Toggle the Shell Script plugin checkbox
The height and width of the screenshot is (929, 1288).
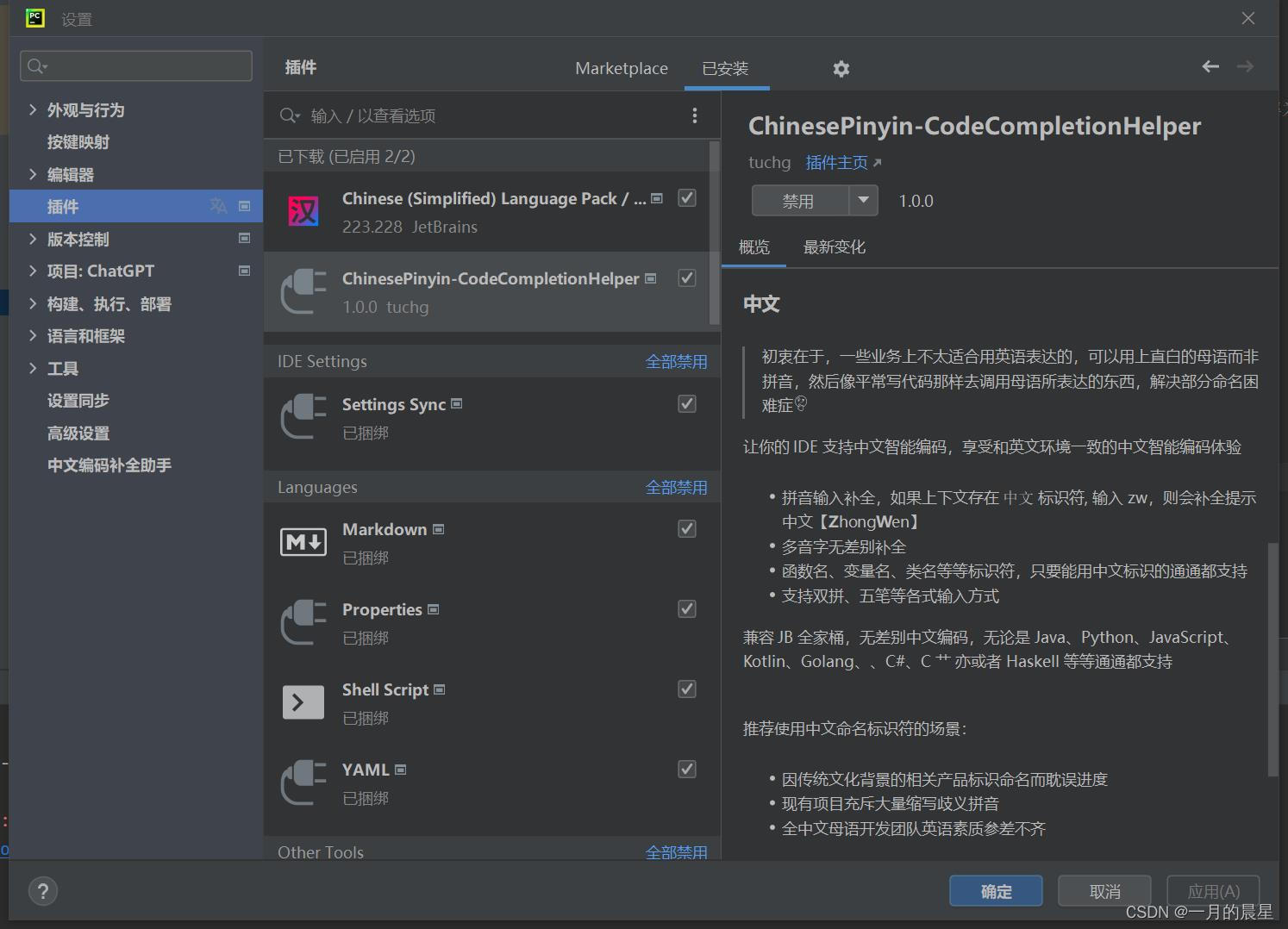[x=687, y=689]
